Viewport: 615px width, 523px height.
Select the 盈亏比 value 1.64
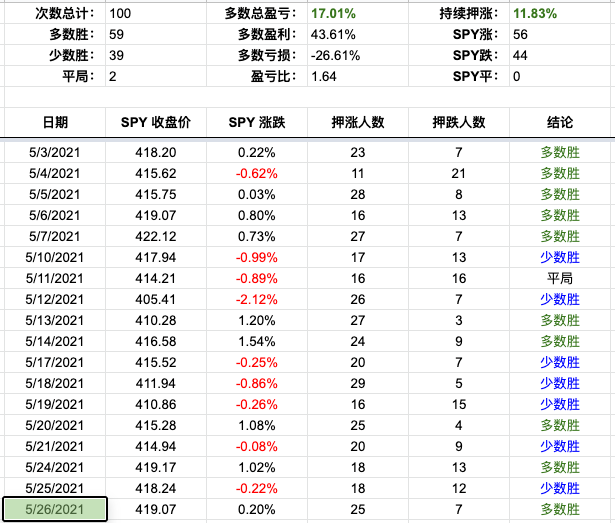tap(325, 76)
